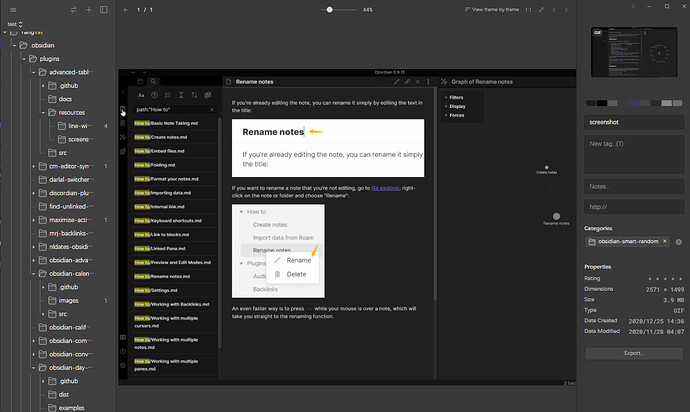The image size is (690, 412).
Task: Click the first dark color swatch
Action: [591, 103]
